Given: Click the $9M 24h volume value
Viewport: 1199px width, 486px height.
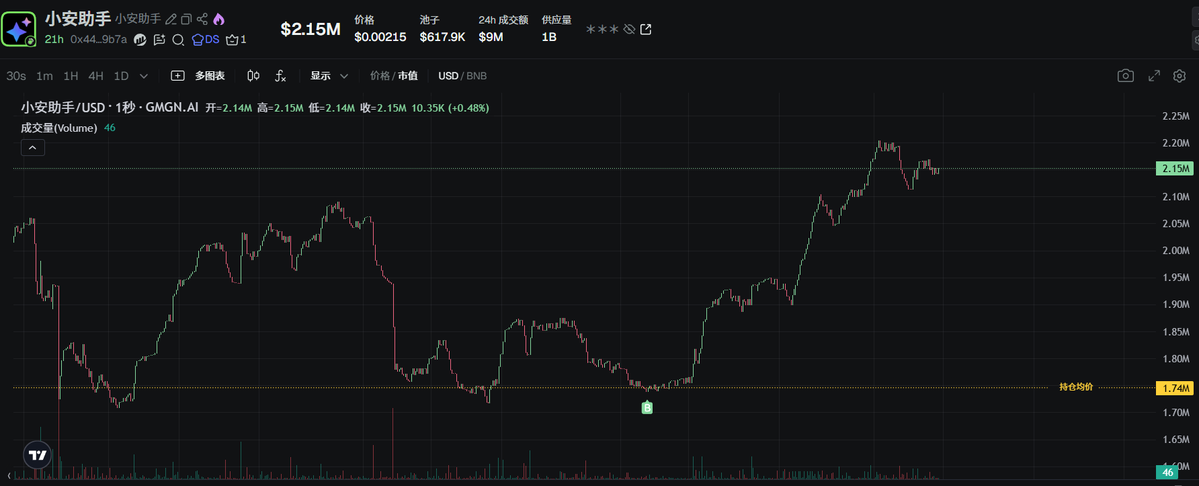Looking at the screenshot, I should click(491, 36).
